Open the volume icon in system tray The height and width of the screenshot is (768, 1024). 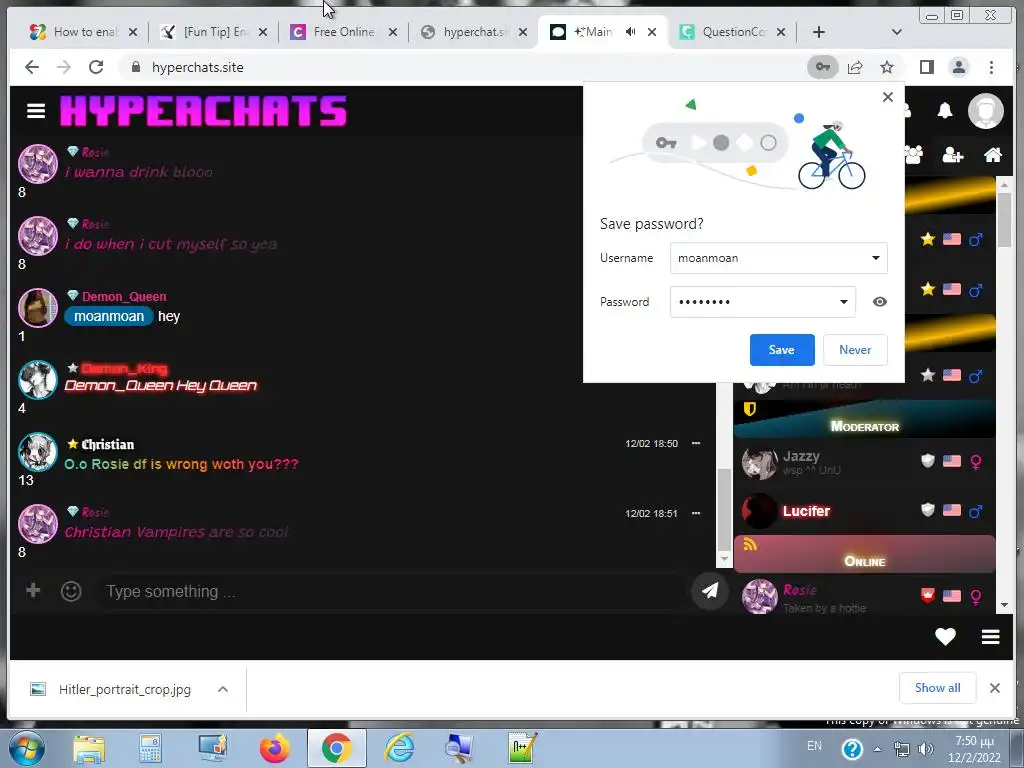[925, 749]
